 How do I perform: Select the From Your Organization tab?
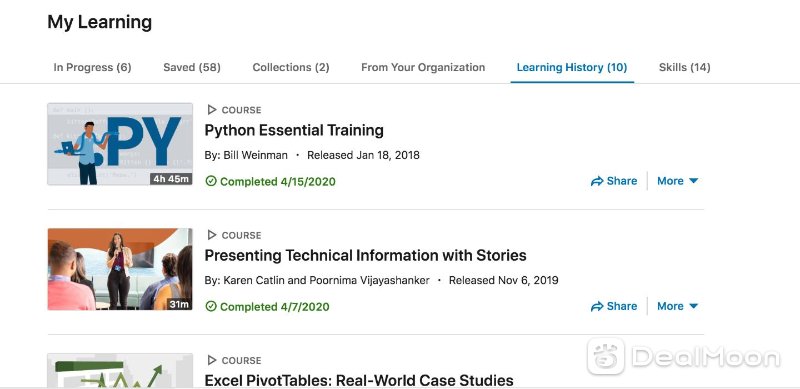tap(423, 67)
